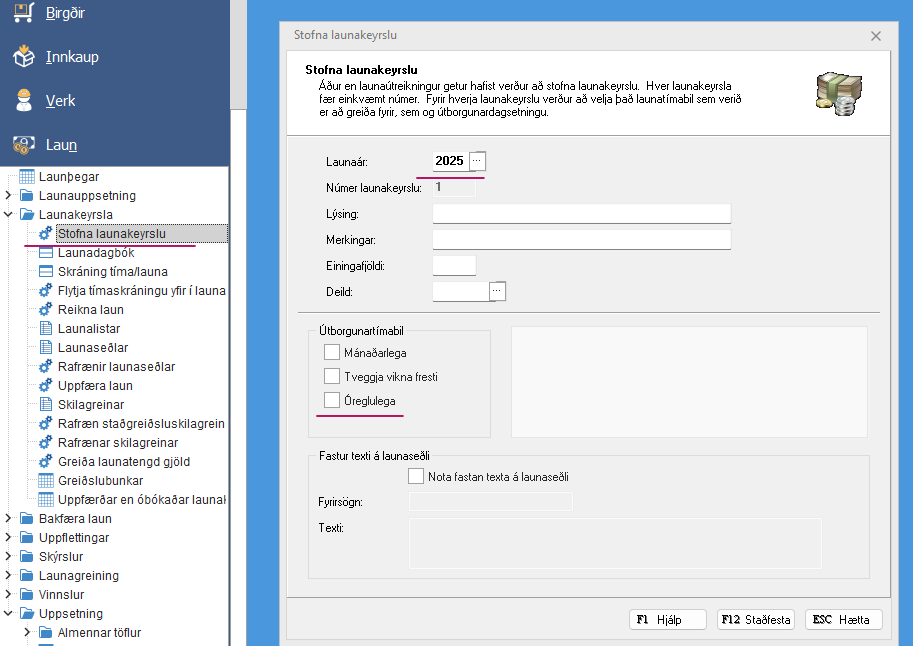Open the Deild lookup button
913x646 pixels.
(498, 292)
